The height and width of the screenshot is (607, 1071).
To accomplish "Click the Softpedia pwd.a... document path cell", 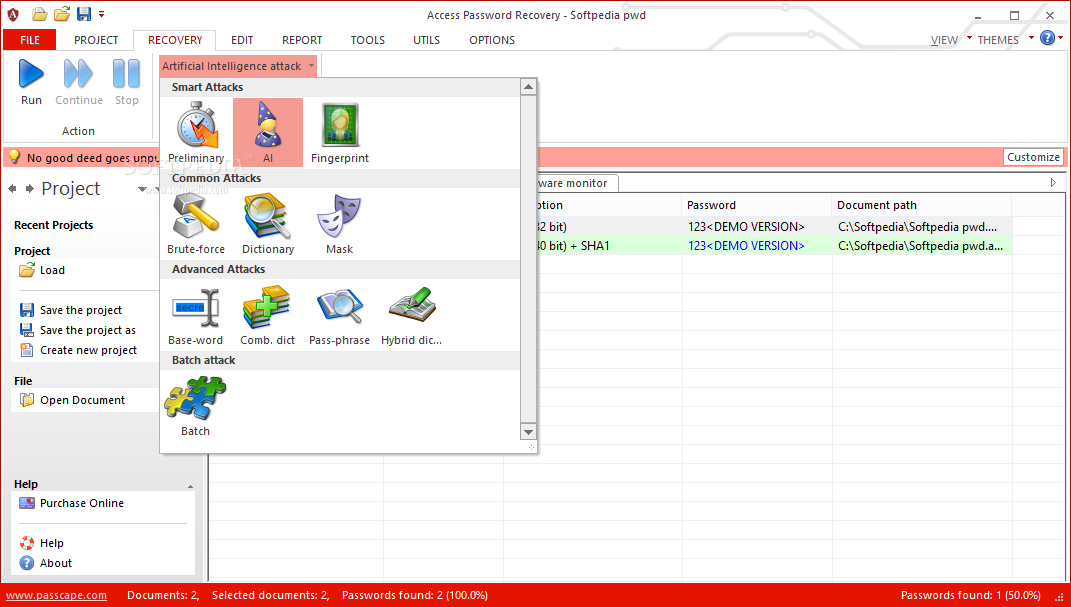I will coord(921,246).
